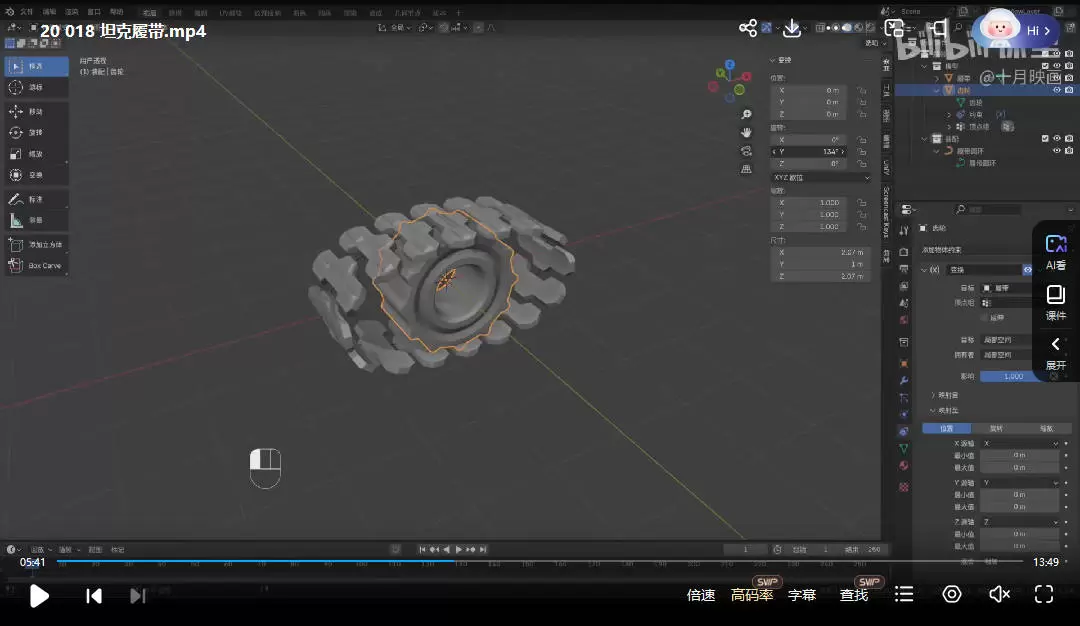Open the Y source axis dropdown
1080x626 pixels.
pos(1020,483)
